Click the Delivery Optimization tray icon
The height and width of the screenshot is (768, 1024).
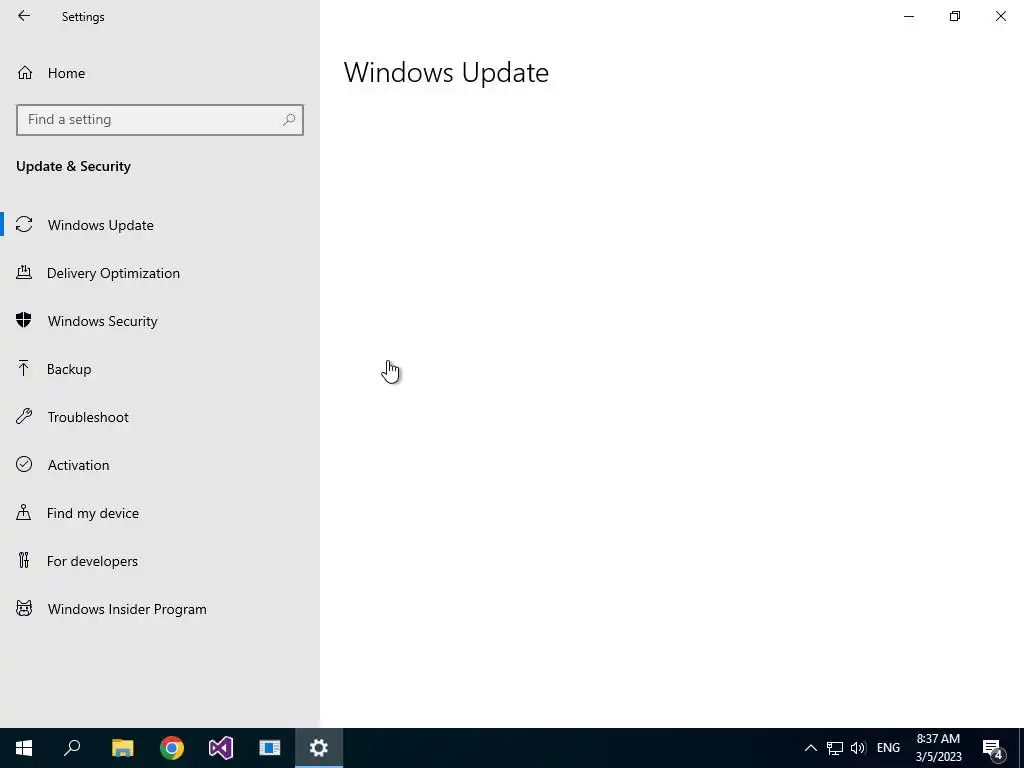click(x=24, y=272)
